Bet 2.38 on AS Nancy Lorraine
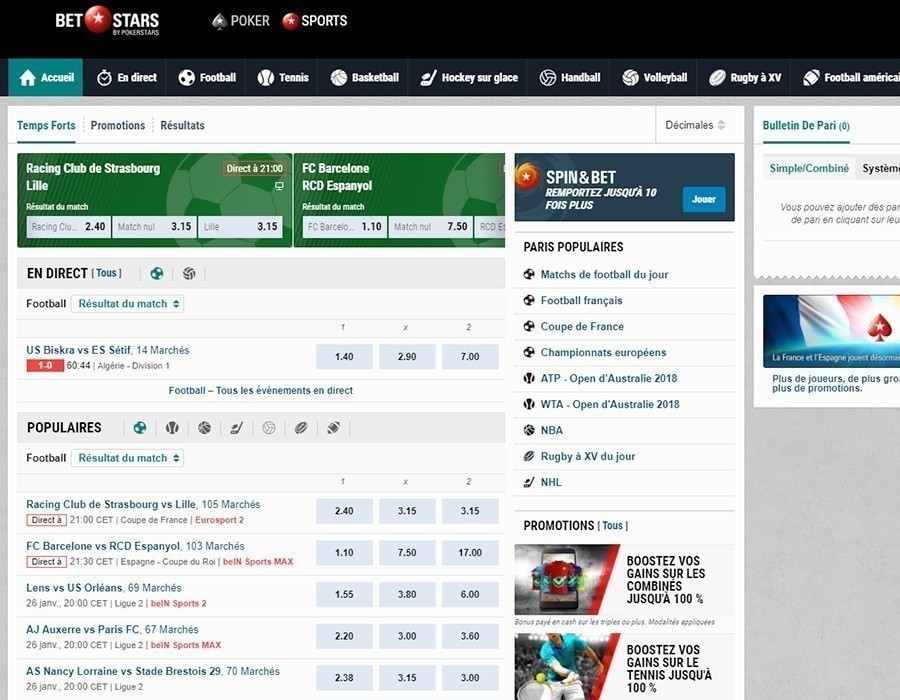Screen dimensions: 900x700 point(344,678)
